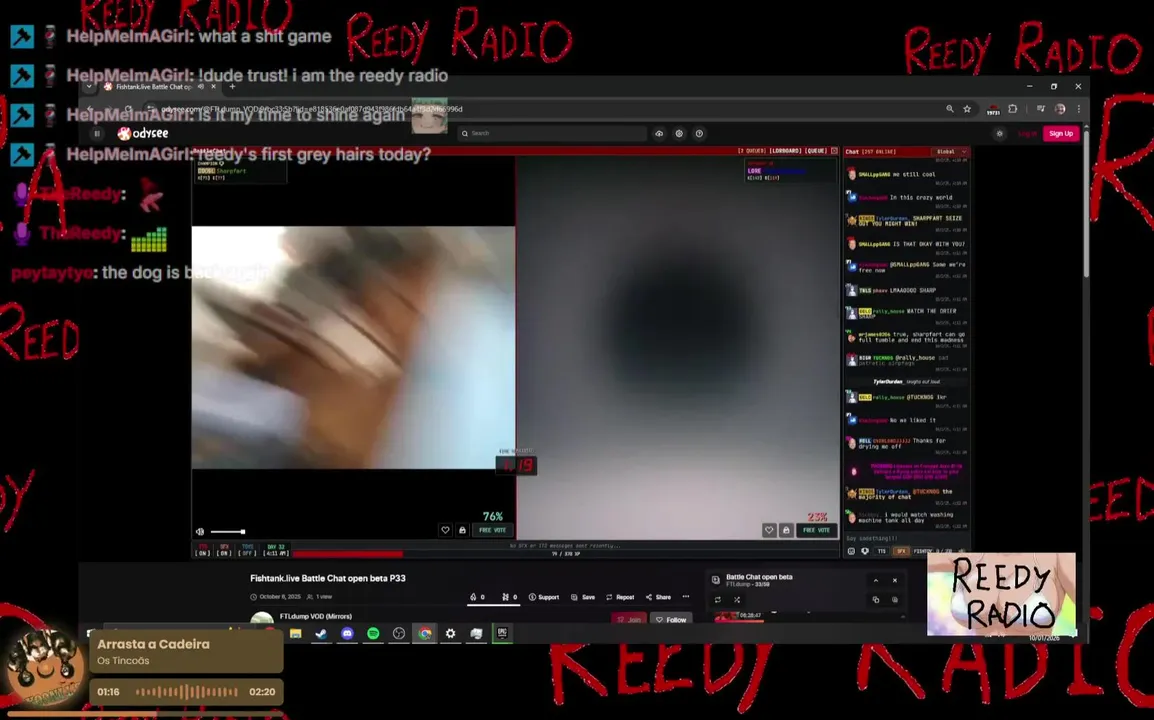
Task: Open the Odysee home logo
Action: (x=143, y=133)
